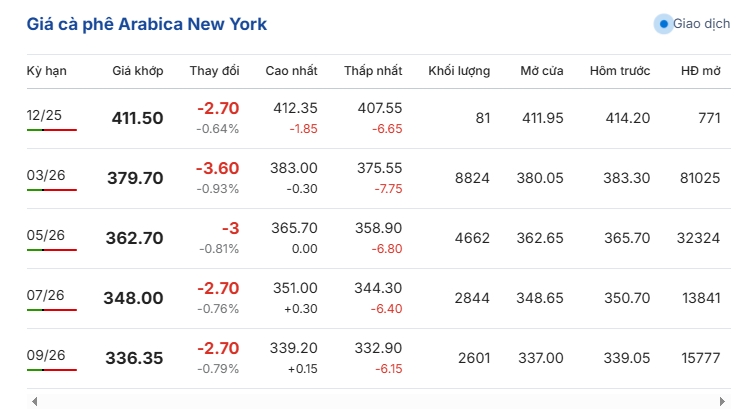Open the 03/26 contract row
This screenshot has width=743, height=409.
click(x=44, y=176)
